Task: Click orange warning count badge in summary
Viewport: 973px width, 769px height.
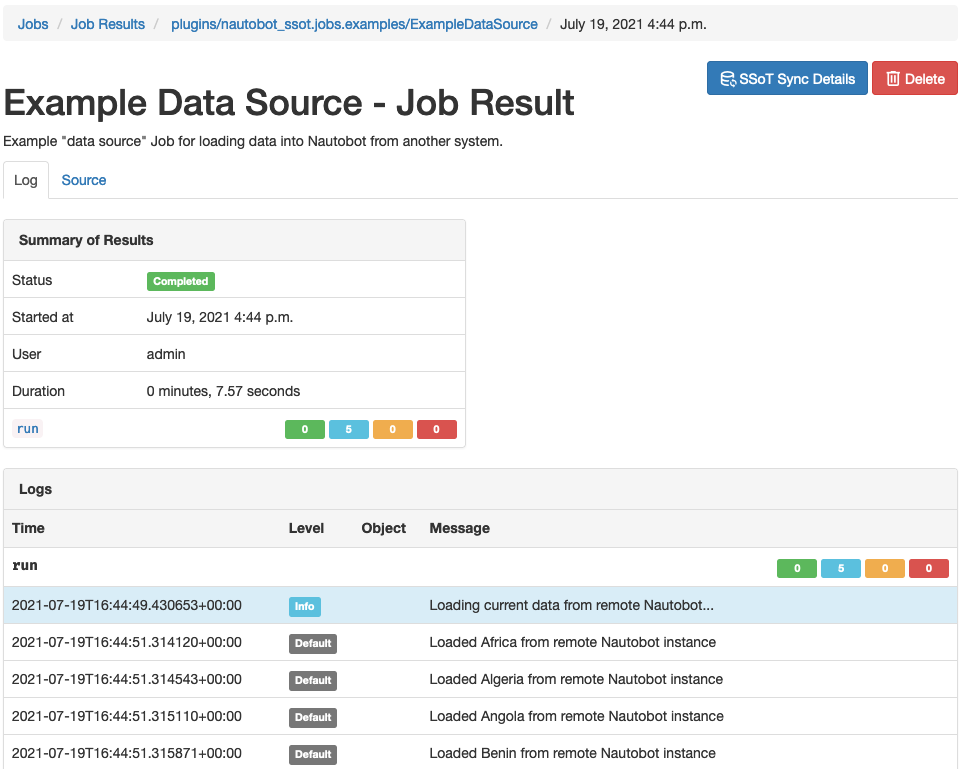Action: pyautogui.click(x=393, y=429)
